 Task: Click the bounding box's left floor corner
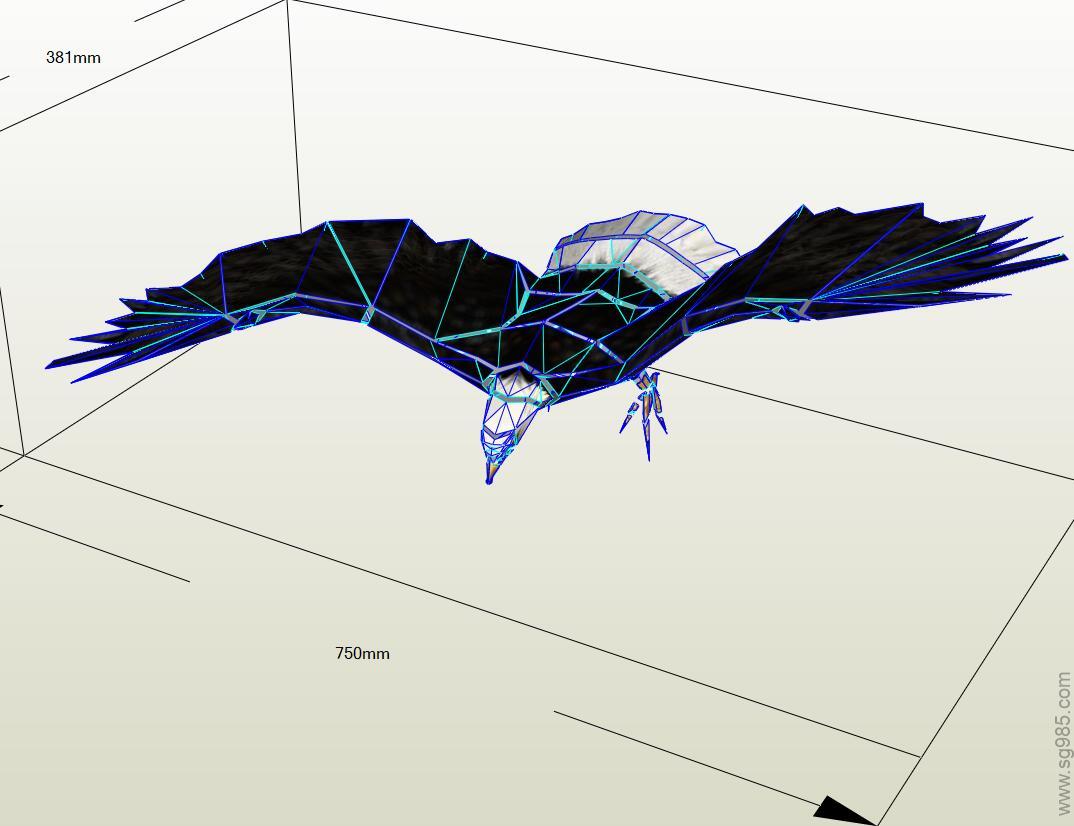tap(23, 455)
